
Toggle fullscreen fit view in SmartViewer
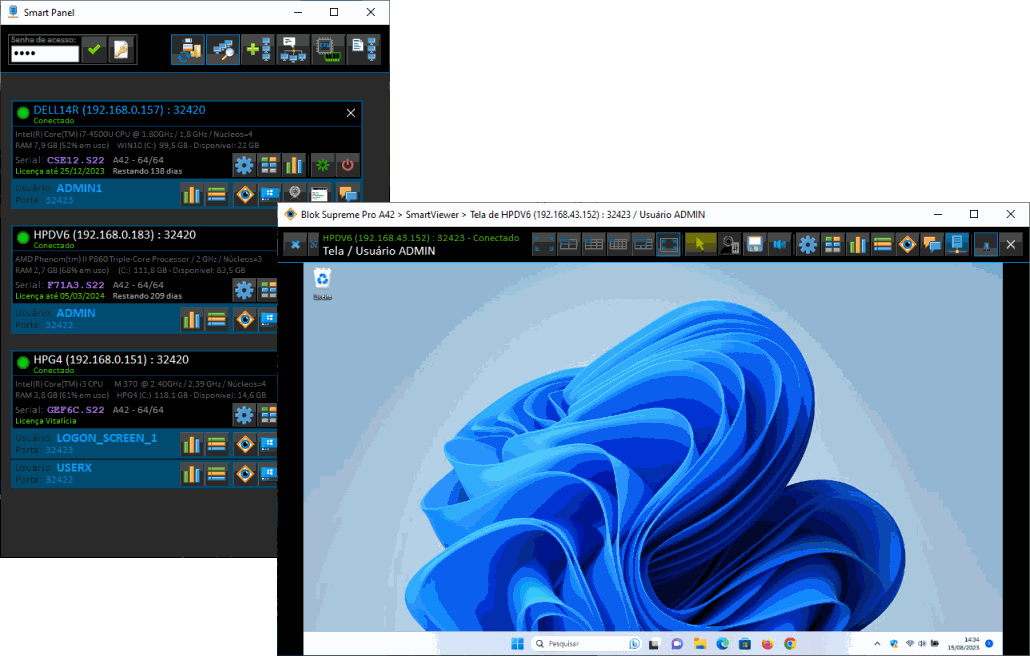[668, 244]
